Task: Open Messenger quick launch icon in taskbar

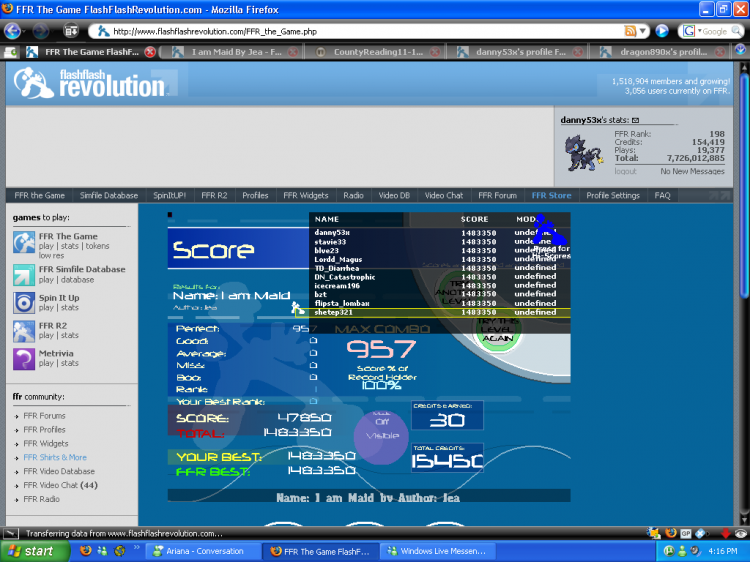Action: [103, 551]
